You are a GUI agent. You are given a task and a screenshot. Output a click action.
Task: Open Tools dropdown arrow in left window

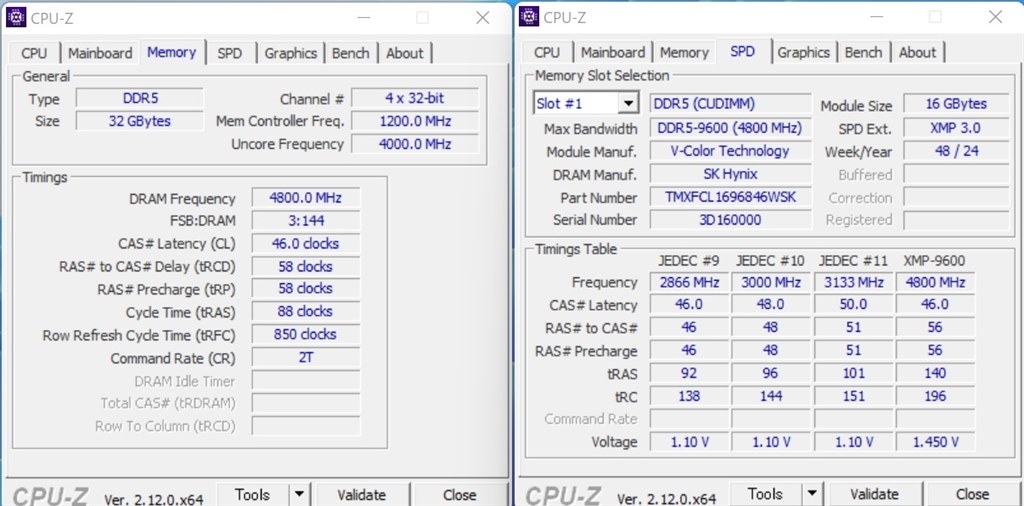point(299,495)
